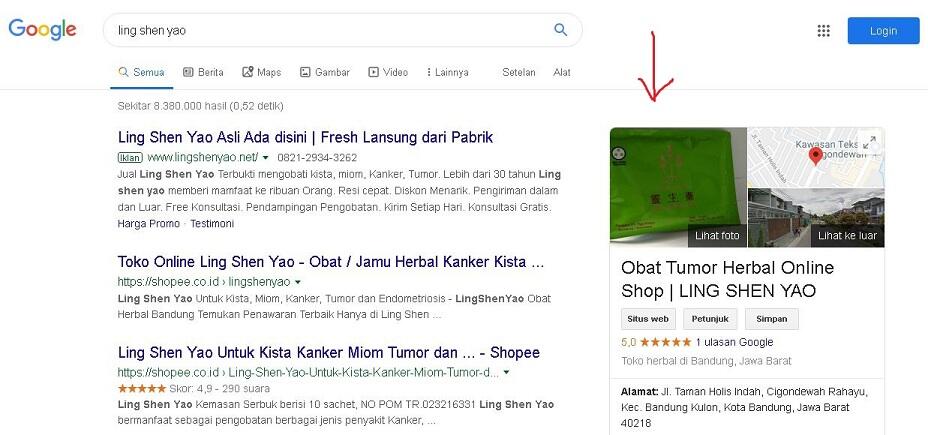Click the map thumbnail in knowledge panel

tap(816, 157)
